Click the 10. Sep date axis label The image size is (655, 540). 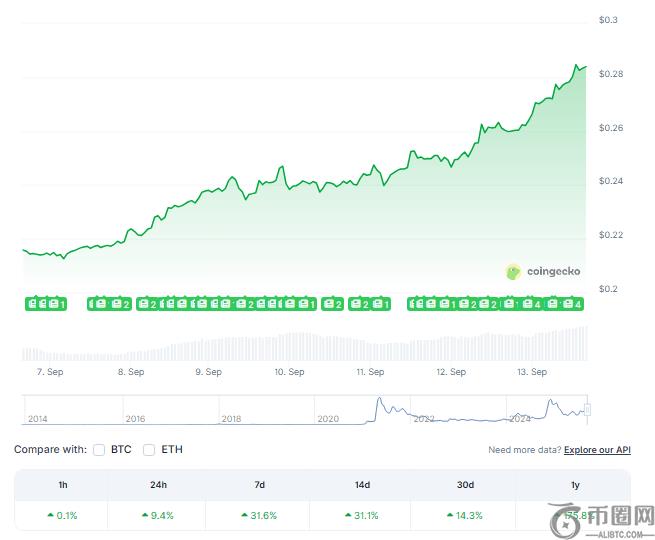coord(289,372)
